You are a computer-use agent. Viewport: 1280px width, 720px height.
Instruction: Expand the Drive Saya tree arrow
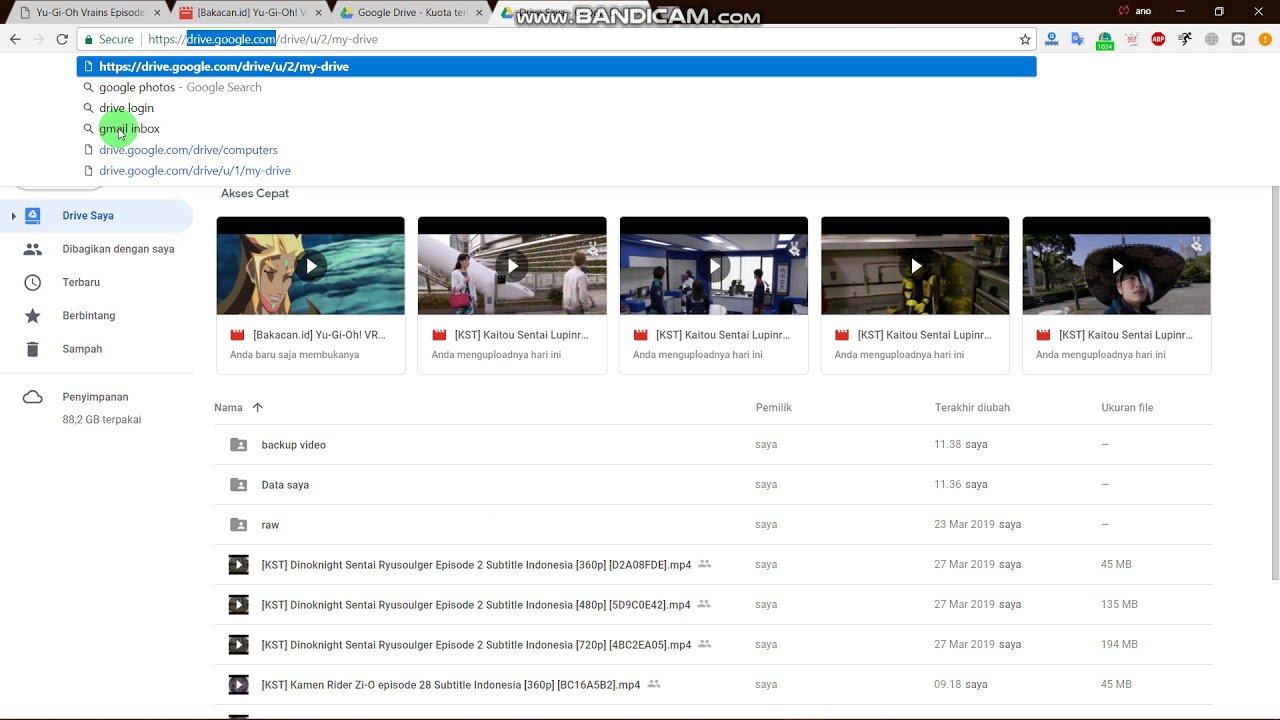tap(13, 216)
